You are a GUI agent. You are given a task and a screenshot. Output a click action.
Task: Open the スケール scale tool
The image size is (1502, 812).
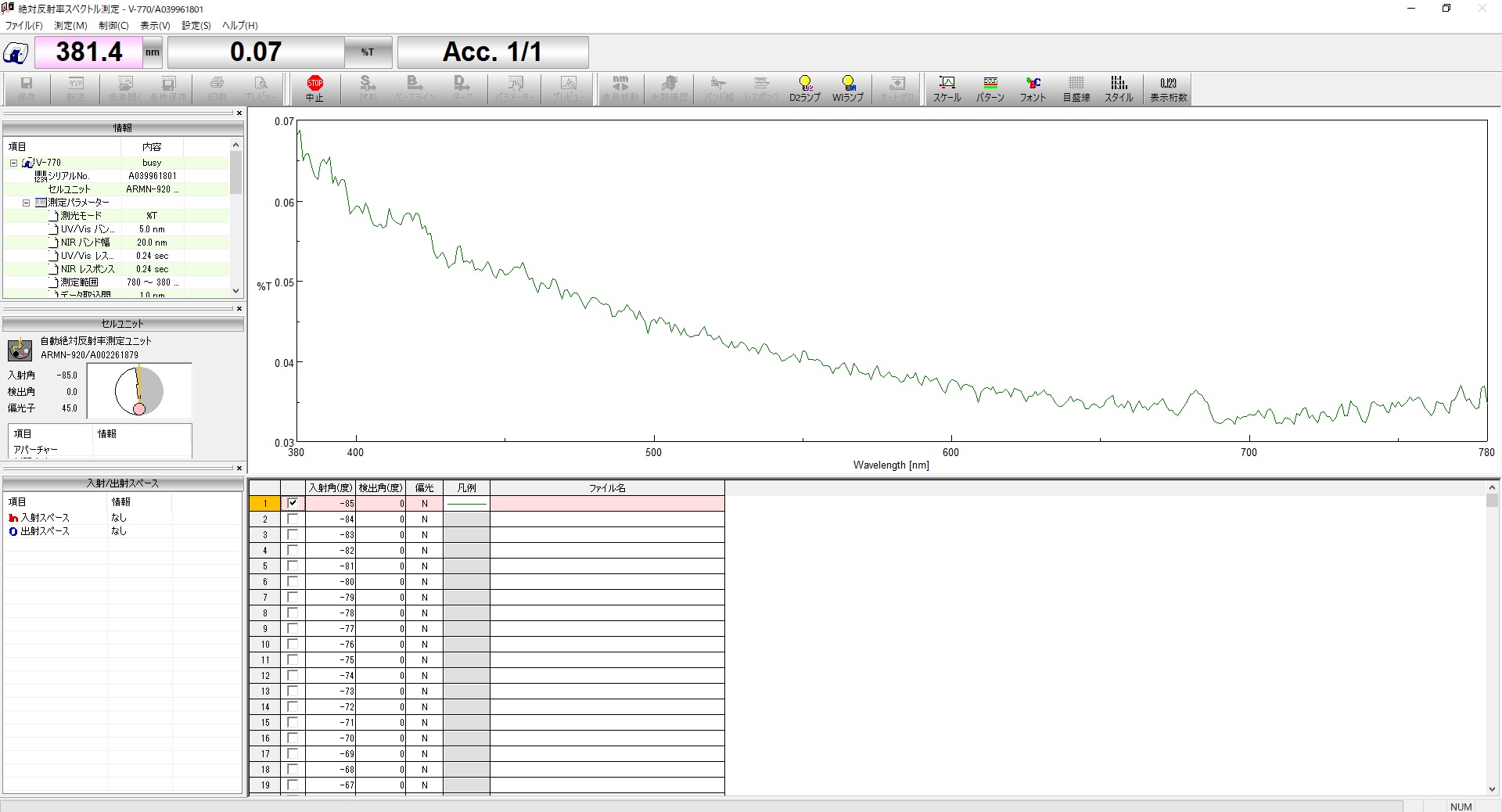(947, 89)
